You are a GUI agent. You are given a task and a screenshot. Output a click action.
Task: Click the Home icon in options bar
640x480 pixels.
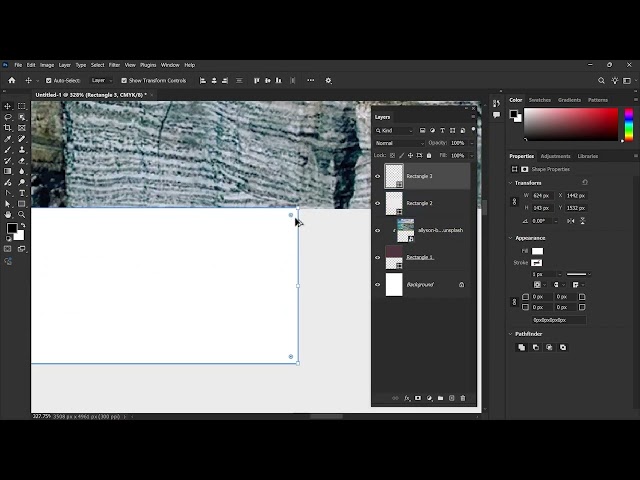click(x=12, y=80)
